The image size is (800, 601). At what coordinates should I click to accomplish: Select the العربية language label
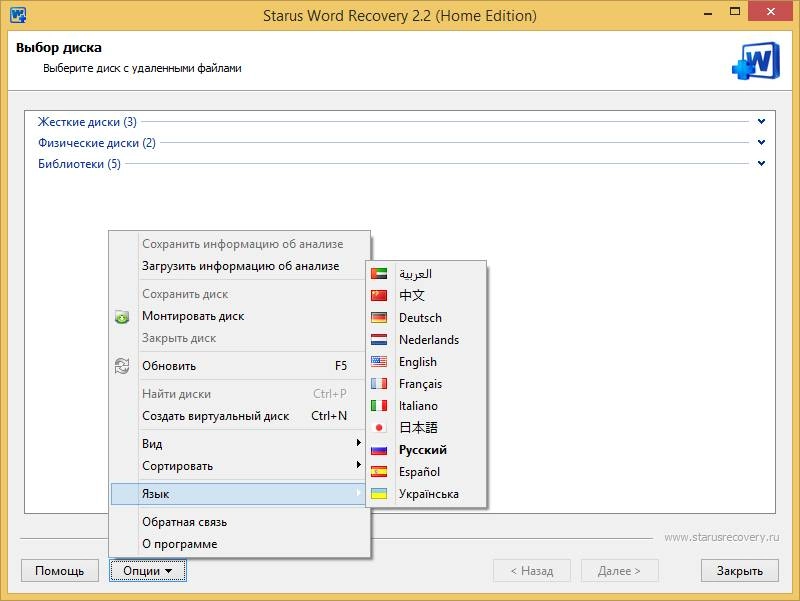[x=415, y=274]
